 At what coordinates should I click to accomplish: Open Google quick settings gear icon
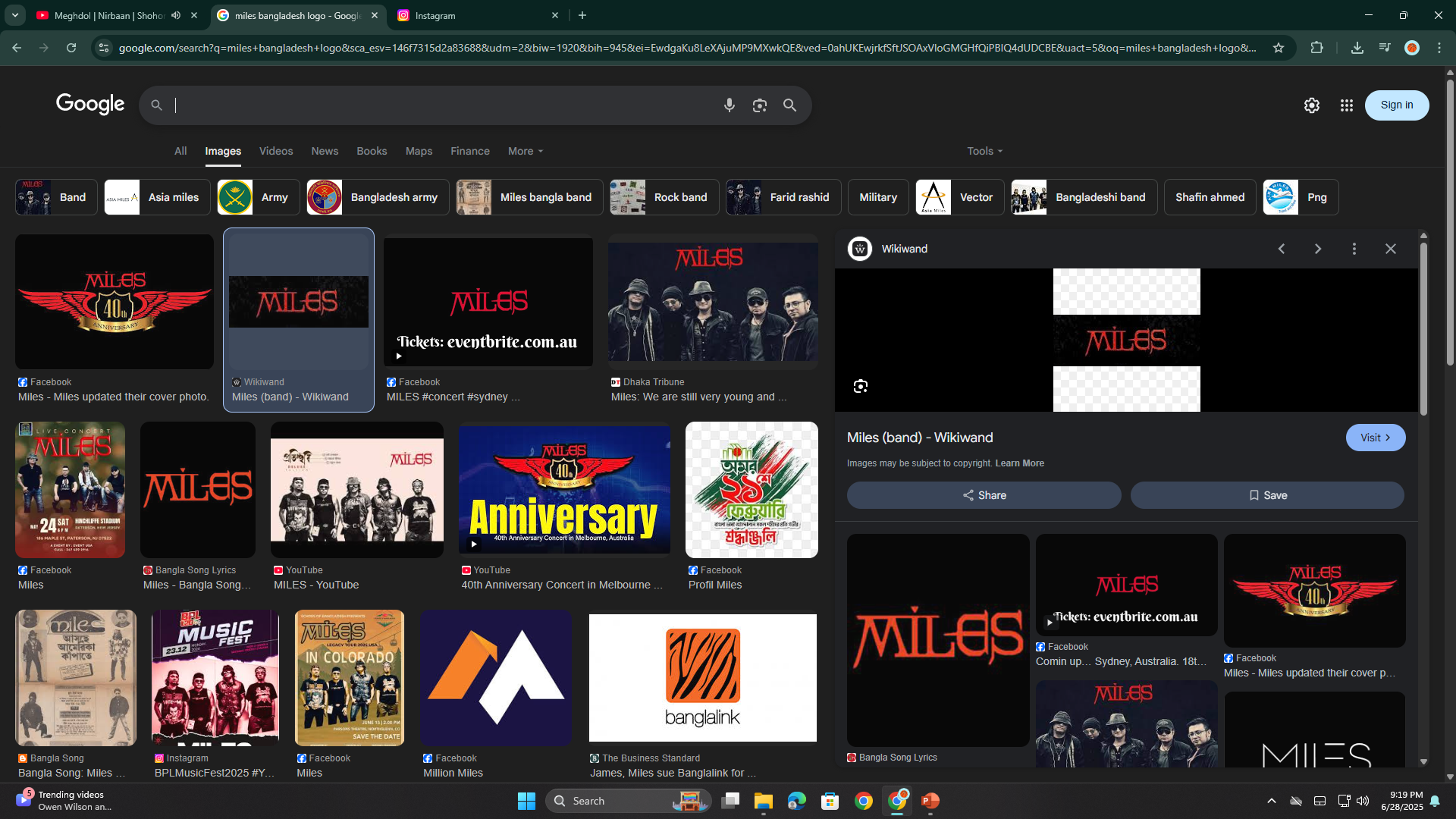tap(1312, 105)
